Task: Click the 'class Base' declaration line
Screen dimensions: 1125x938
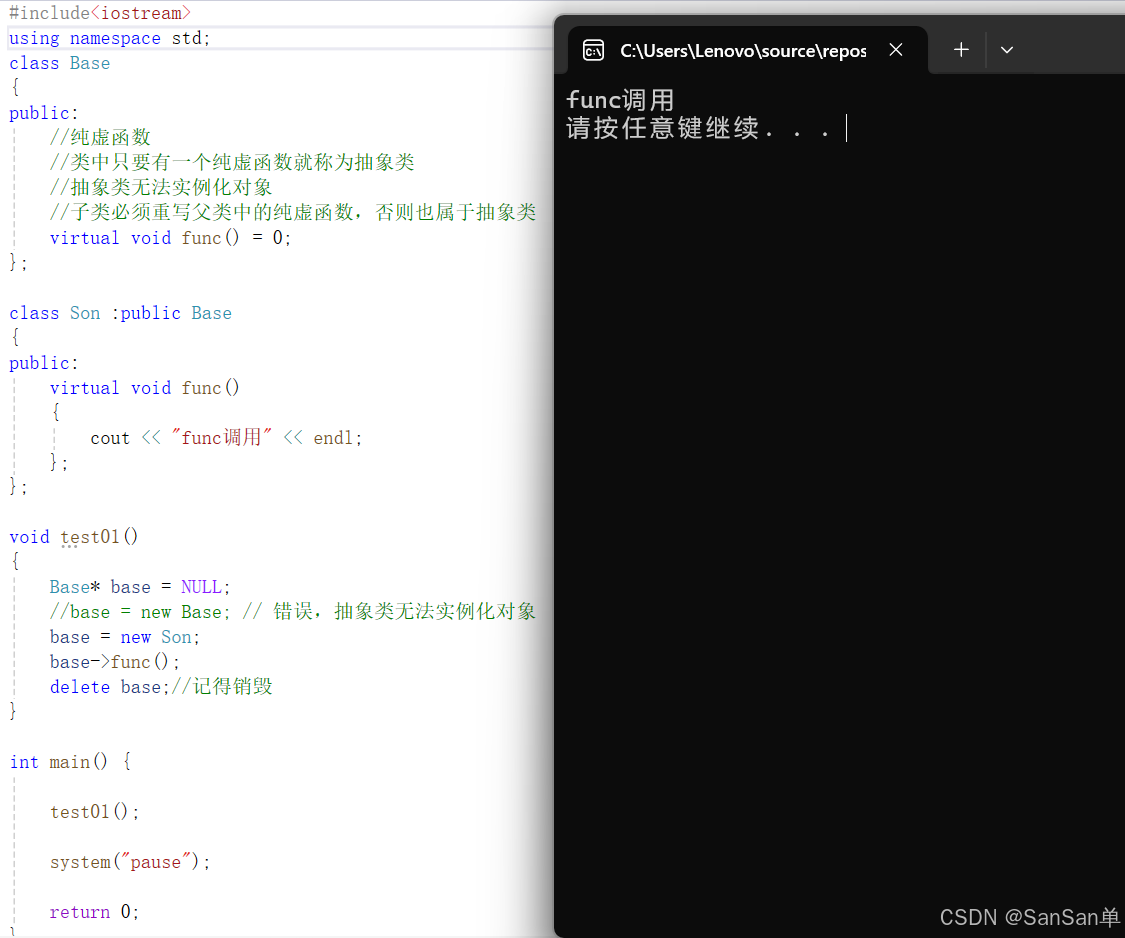Action: tap(60, 63)
